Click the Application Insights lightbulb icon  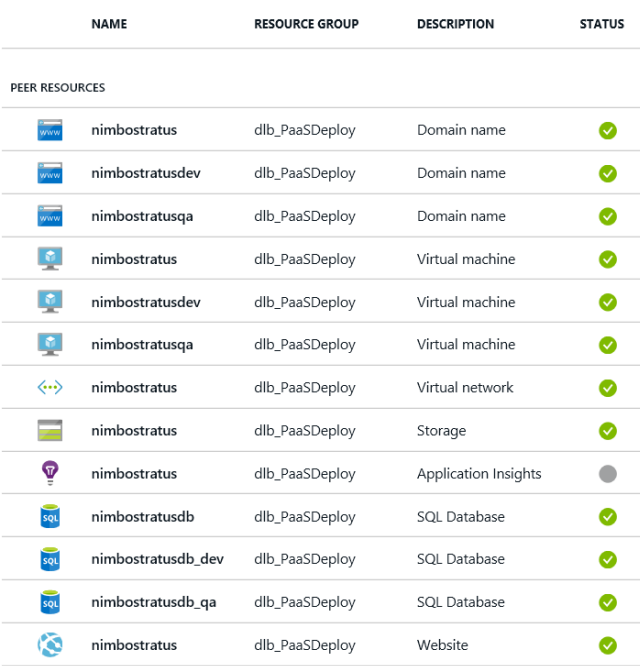(x=50, y=473)
